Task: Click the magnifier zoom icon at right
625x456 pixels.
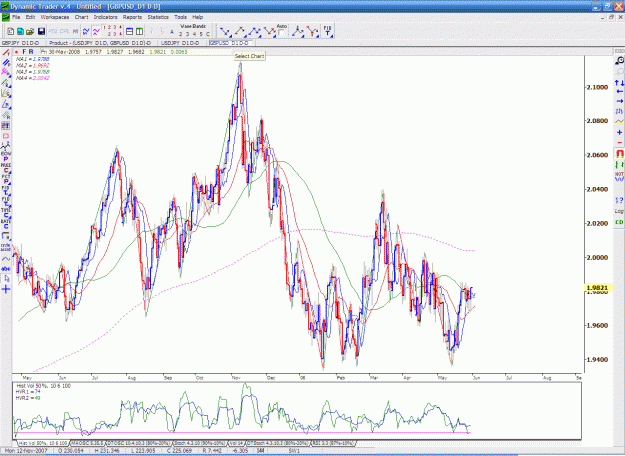Action: (619, 61)
